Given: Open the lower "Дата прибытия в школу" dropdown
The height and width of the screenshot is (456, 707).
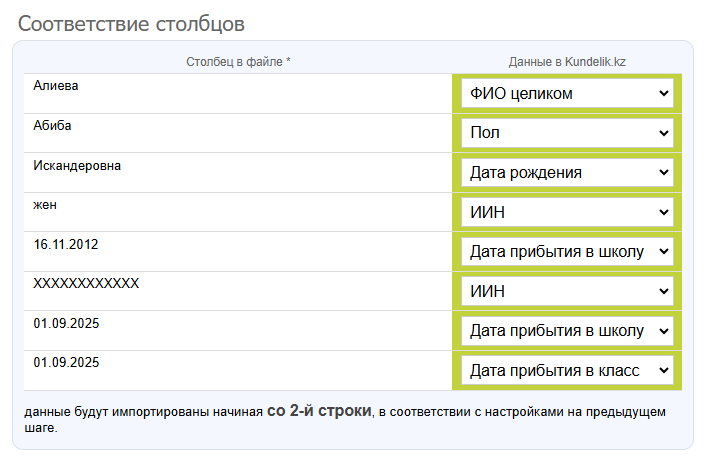Looking at the screenshot, I should [567, 331].
